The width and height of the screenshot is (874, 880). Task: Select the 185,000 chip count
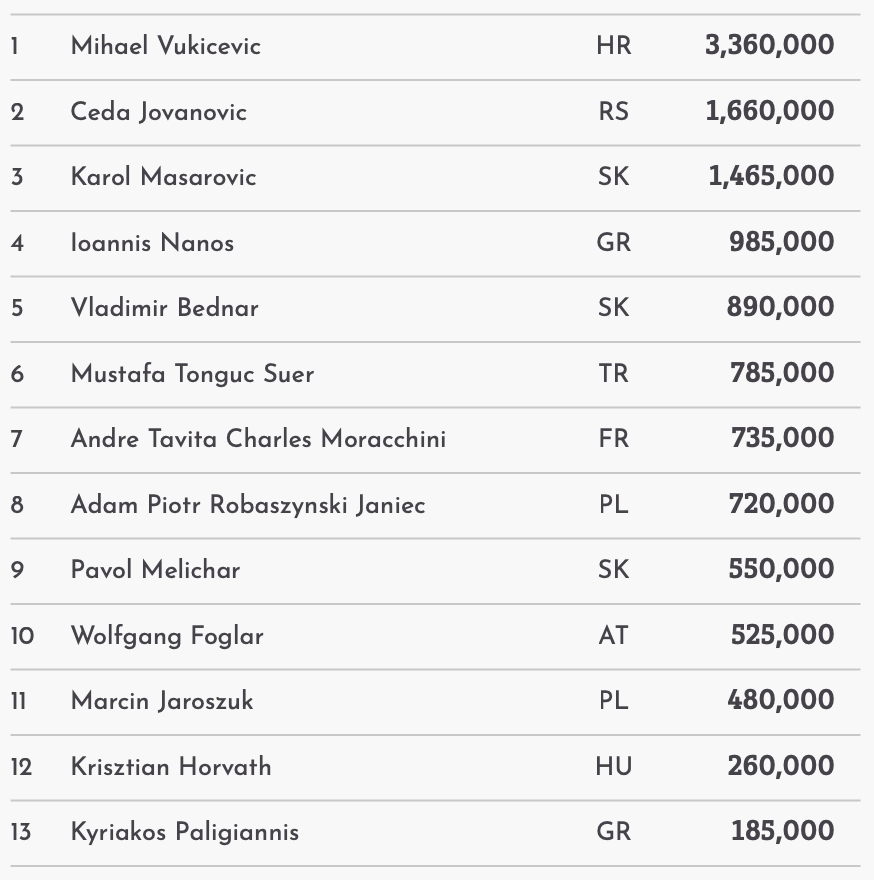point(782,831)
